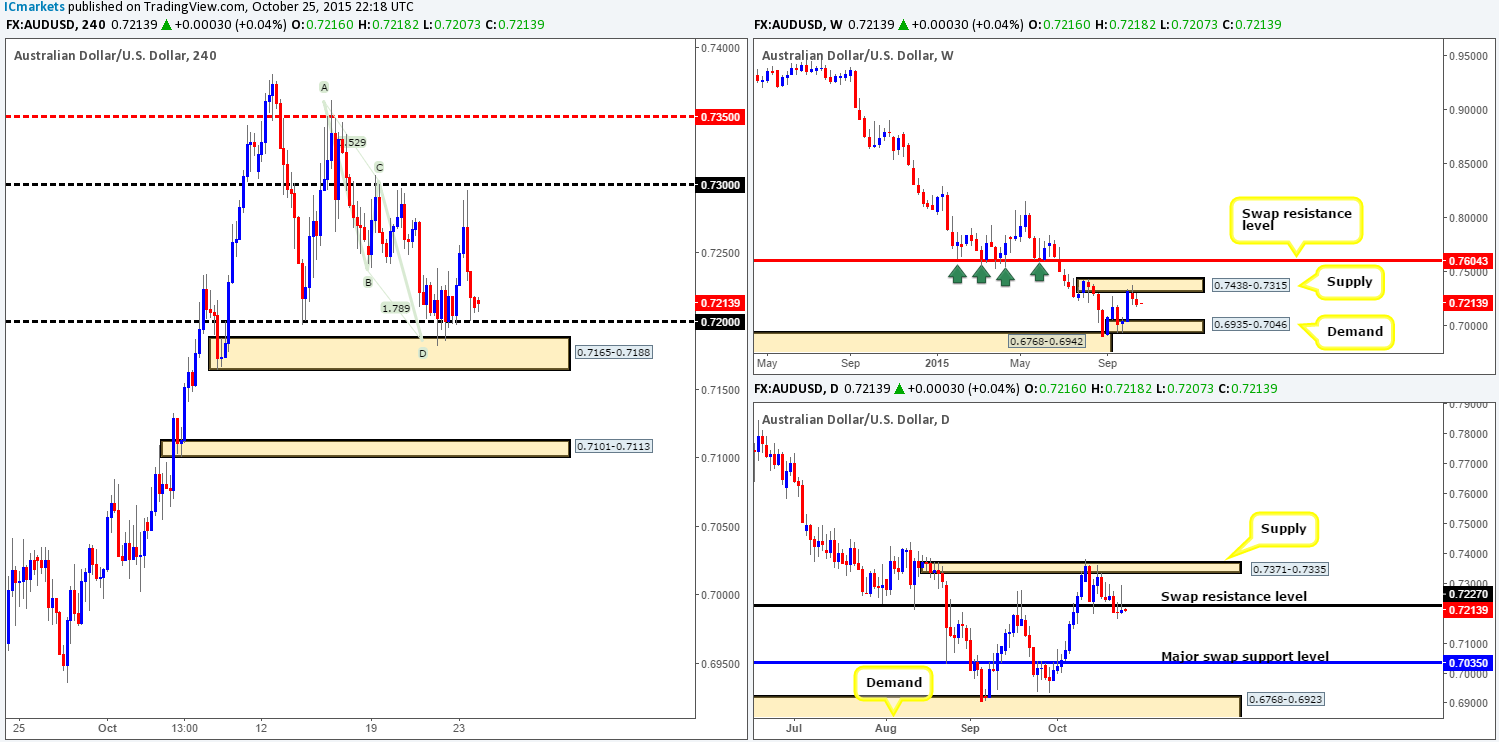This screenshot has height=742, width=1499.
Task: Click the 13:00 time axis label
Action: [186, 728]
